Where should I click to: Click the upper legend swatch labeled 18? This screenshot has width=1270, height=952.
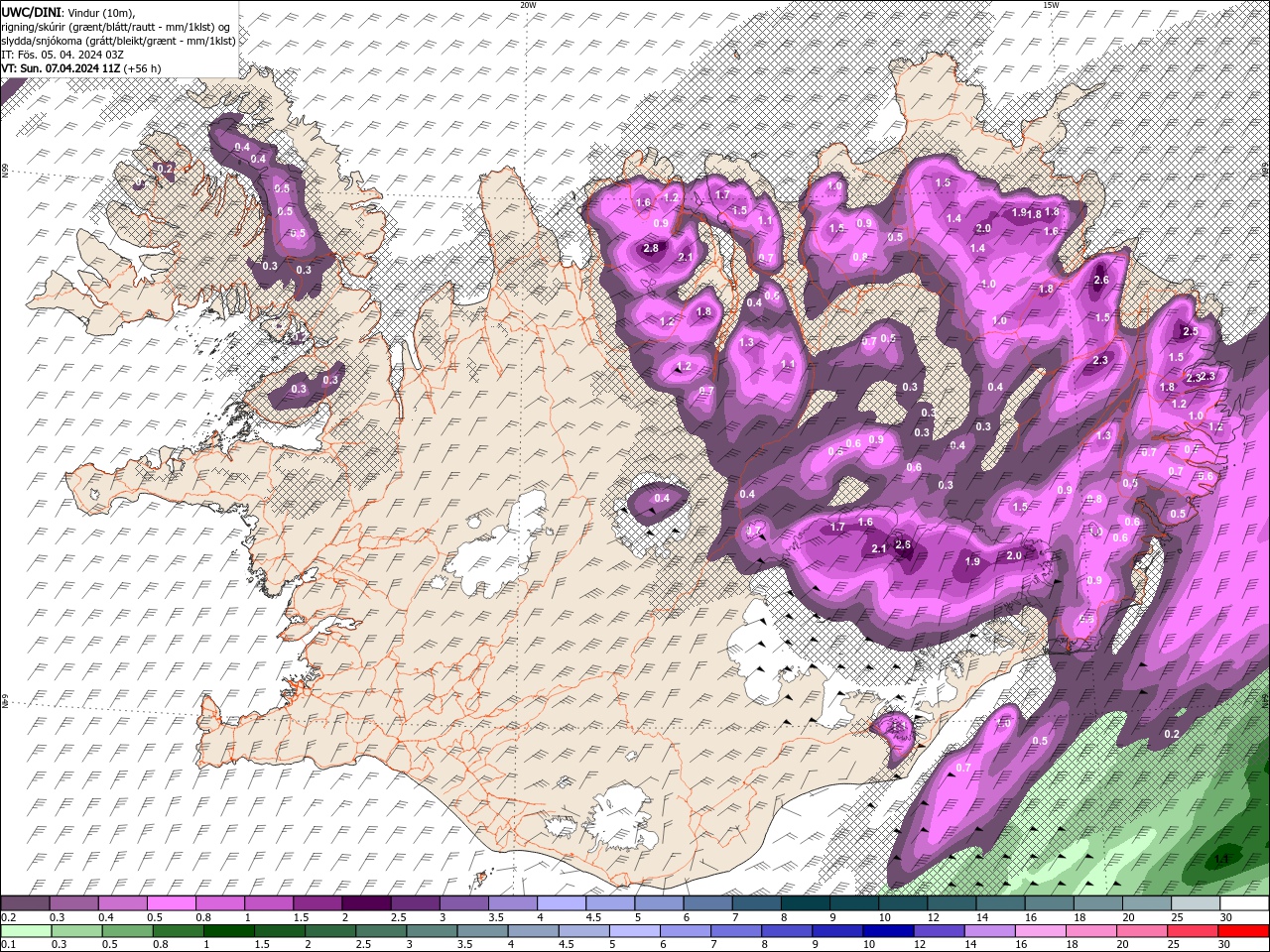click(1097, 903)
